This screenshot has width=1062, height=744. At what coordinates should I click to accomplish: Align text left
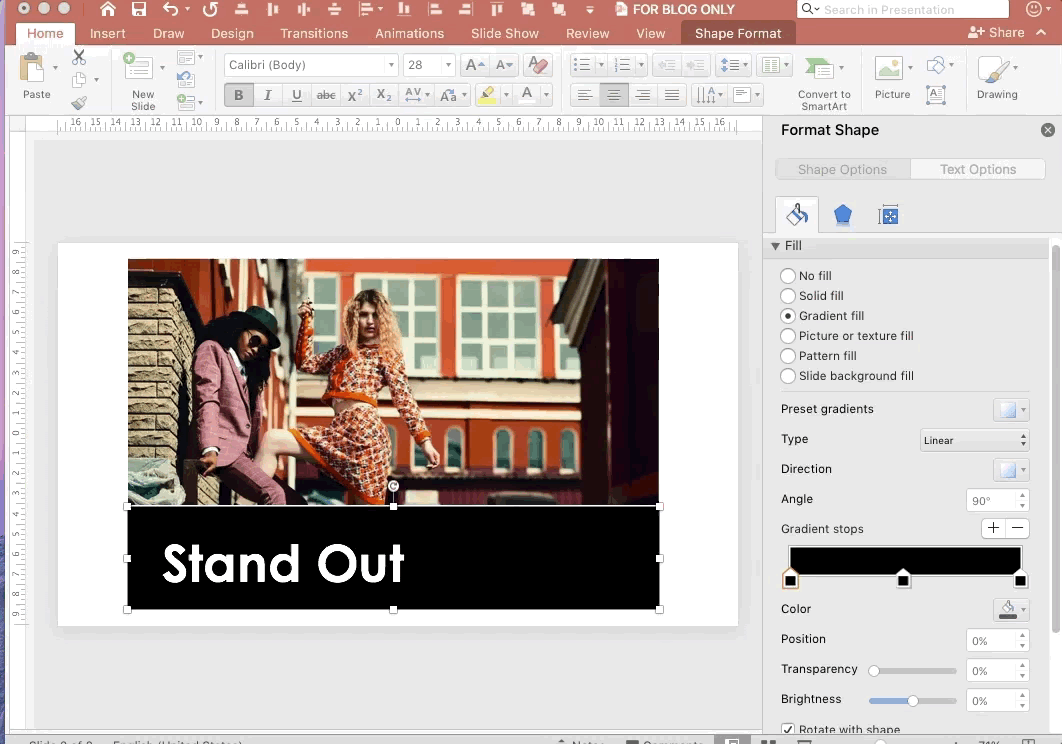click(x=585, y=95)
